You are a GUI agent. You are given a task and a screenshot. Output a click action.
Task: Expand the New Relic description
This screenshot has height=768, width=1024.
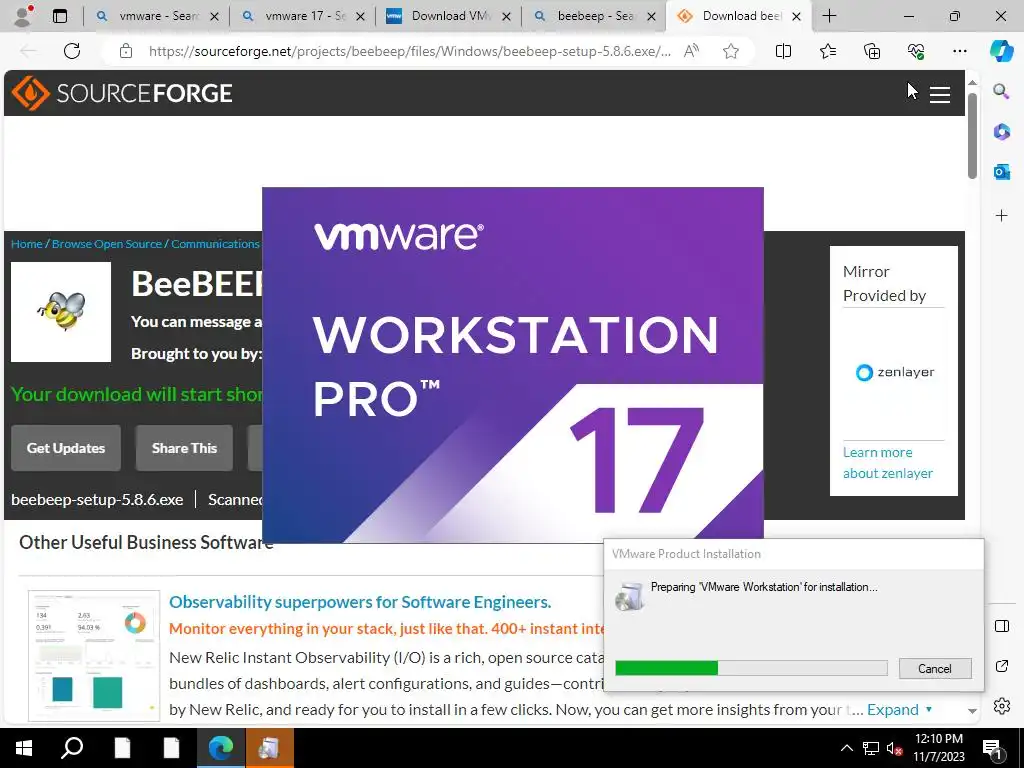(899, 710)
